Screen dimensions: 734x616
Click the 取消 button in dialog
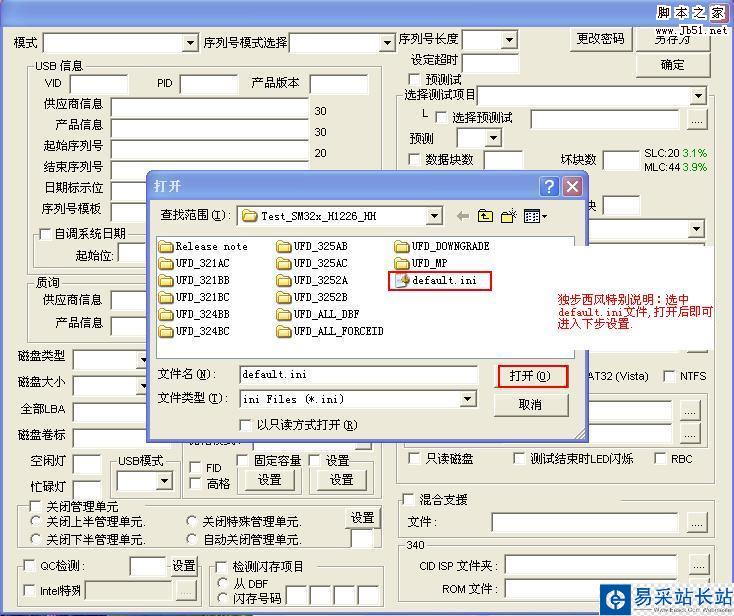(x=531, y=404)
